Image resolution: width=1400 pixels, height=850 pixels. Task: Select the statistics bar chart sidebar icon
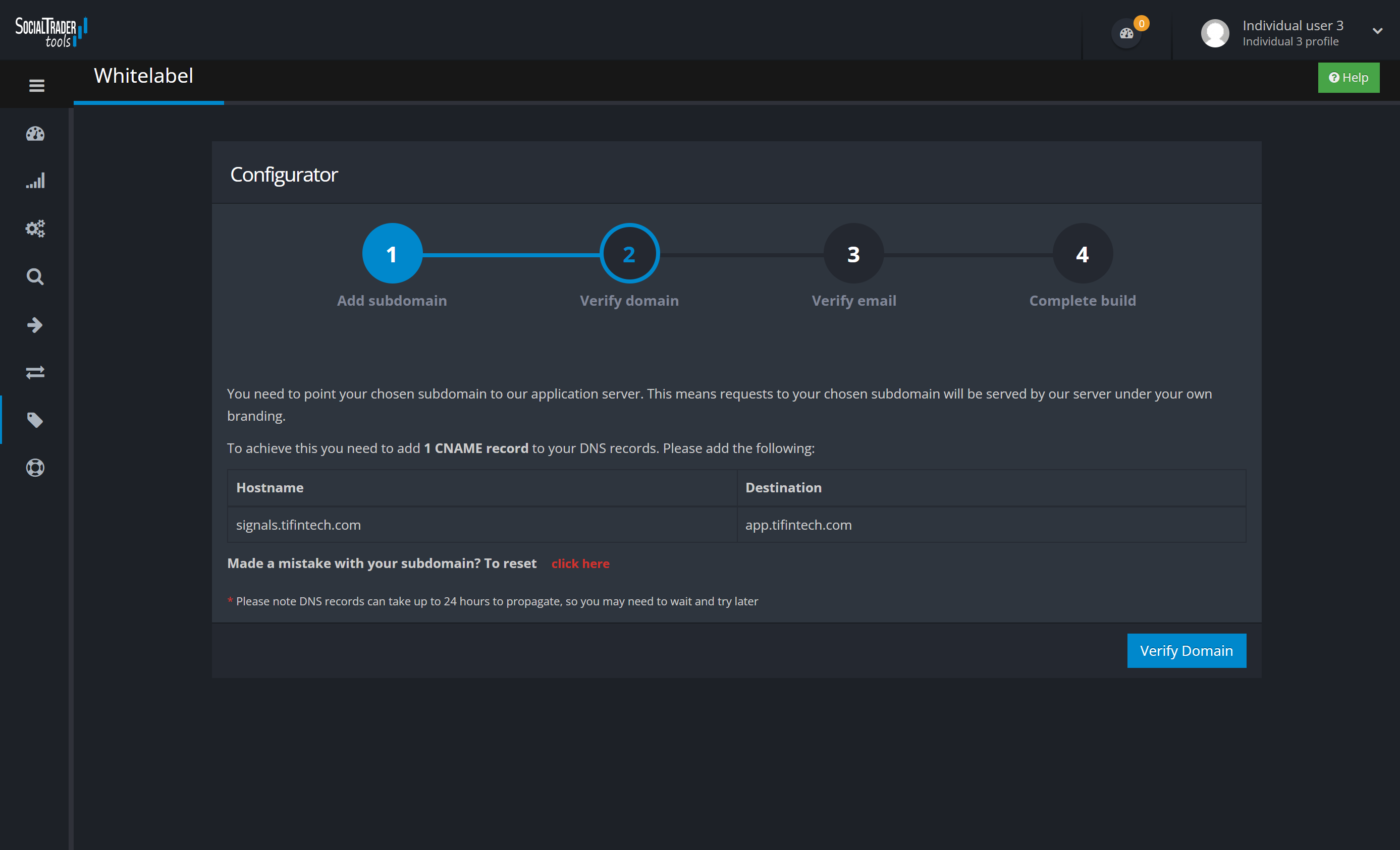(35, 181)
